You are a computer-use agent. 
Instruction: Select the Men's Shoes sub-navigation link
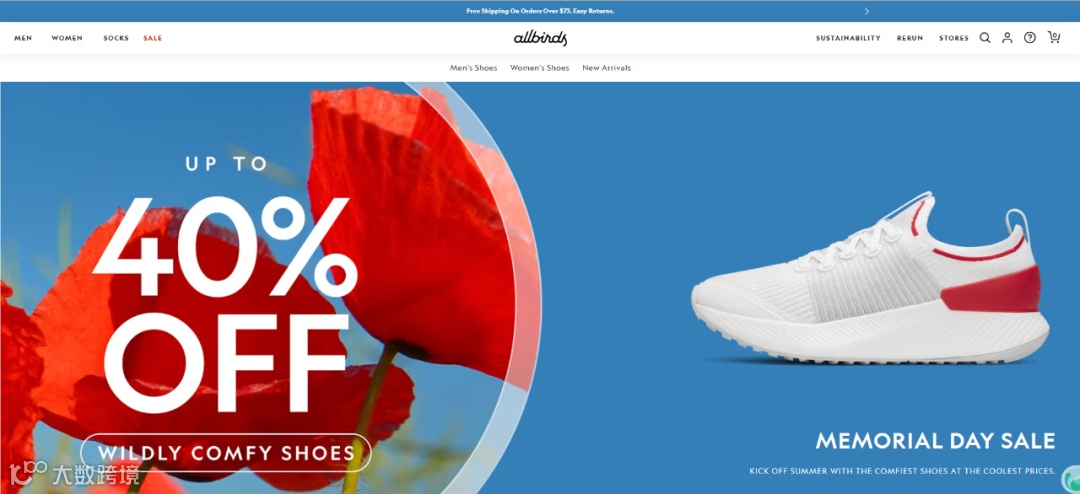[474, 68]
